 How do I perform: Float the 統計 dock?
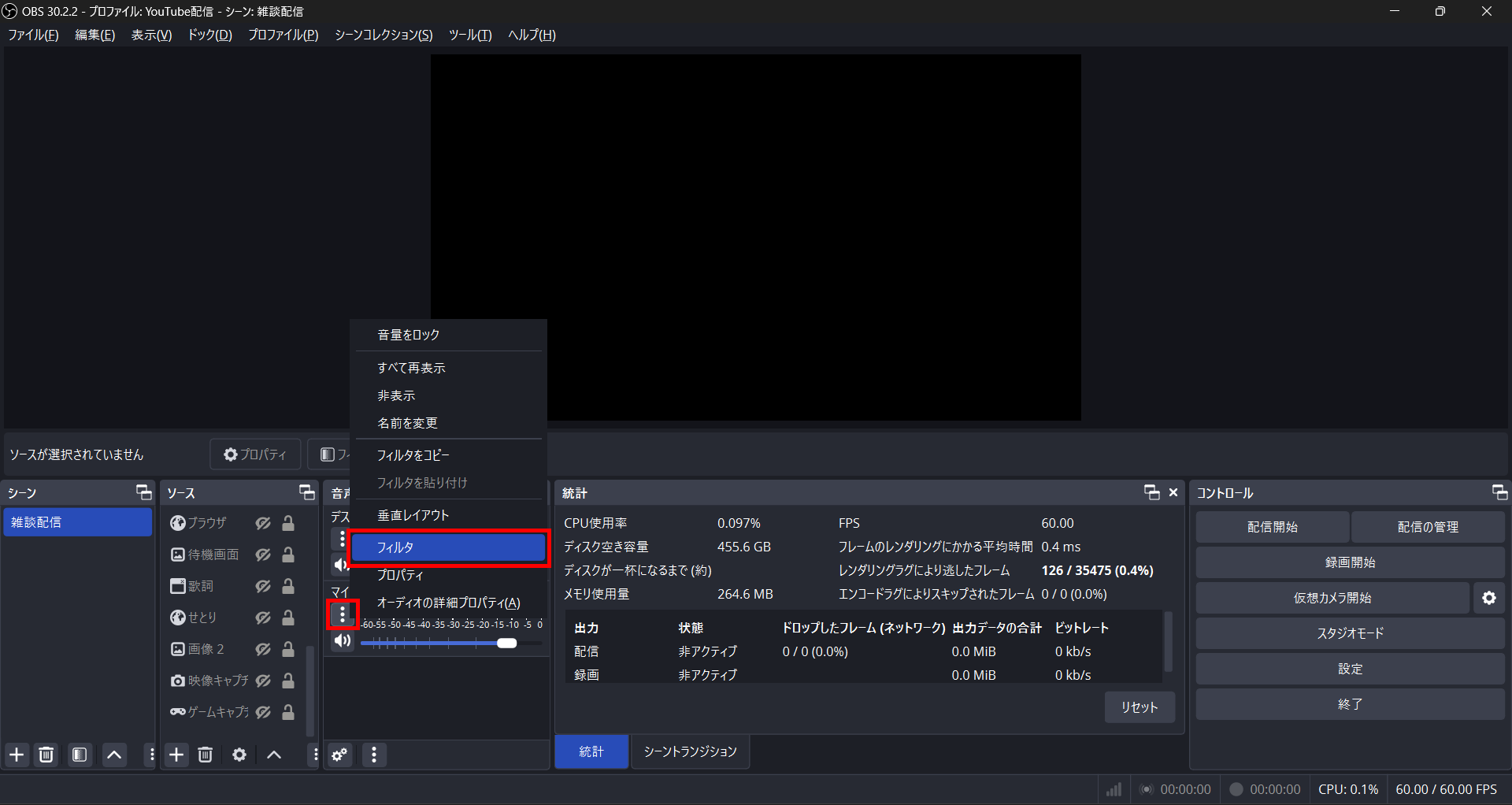[x=1152, y=492]
